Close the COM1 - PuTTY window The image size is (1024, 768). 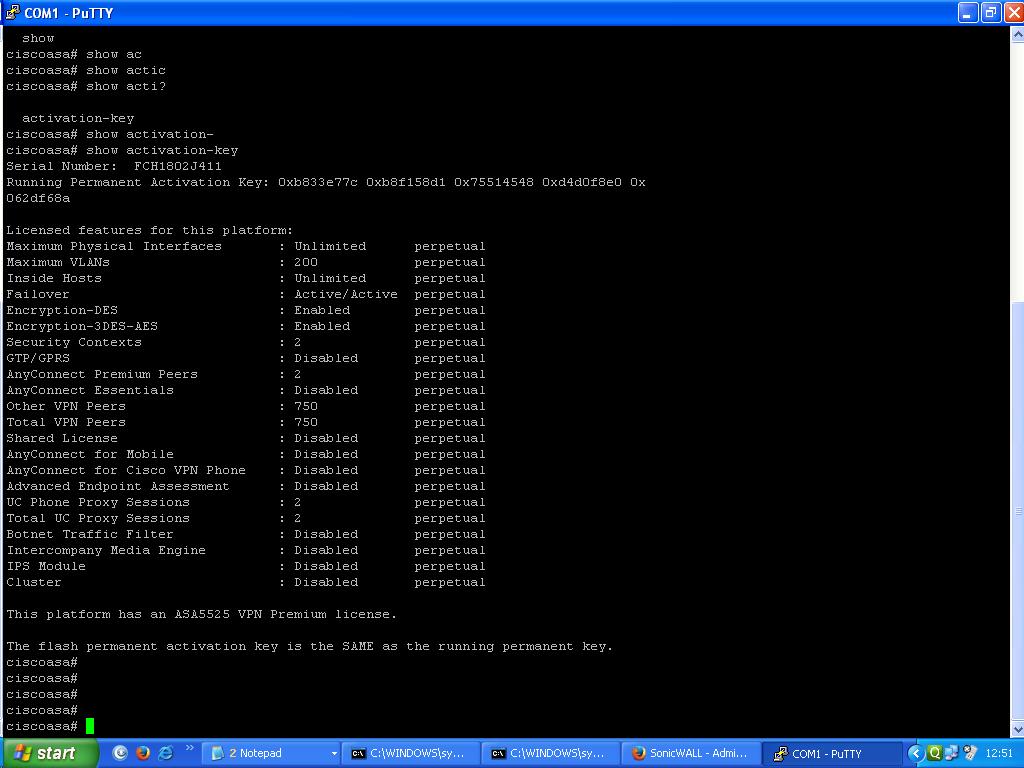(x=1013, y=12)
